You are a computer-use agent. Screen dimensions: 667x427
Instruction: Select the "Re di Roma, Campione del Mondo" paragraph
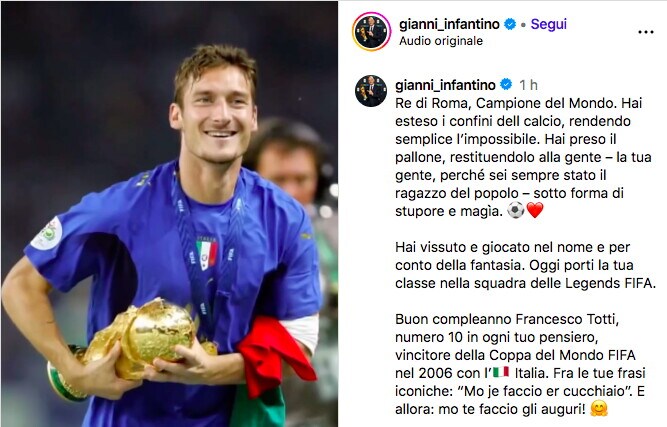[523, 157]
